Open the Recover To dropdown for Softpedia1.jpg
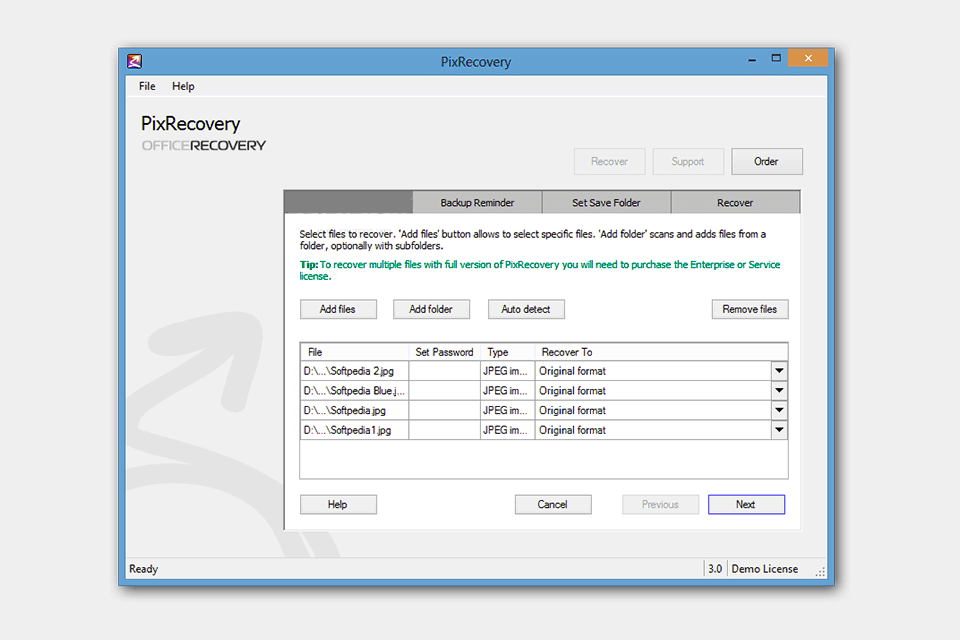Image resolution: width=960 pixels, height=640 pixels. tap(779, 430)
